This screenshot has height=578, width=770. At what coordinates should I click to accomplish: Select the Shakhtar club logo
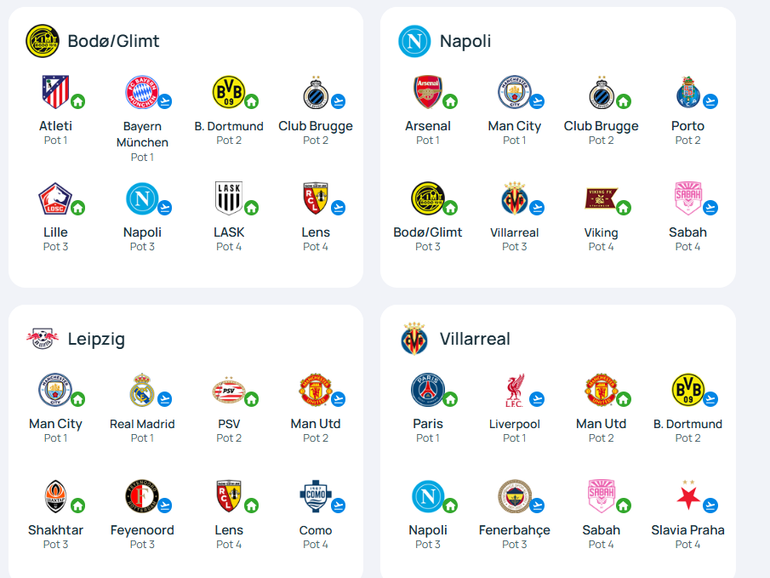55,496
